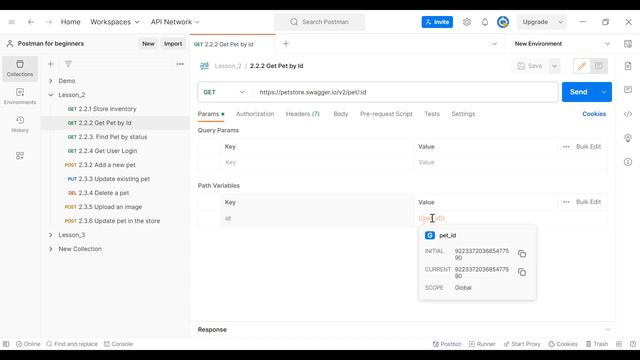Go forward with the right arrow
640x360 pixels.
tap(49, 22)
